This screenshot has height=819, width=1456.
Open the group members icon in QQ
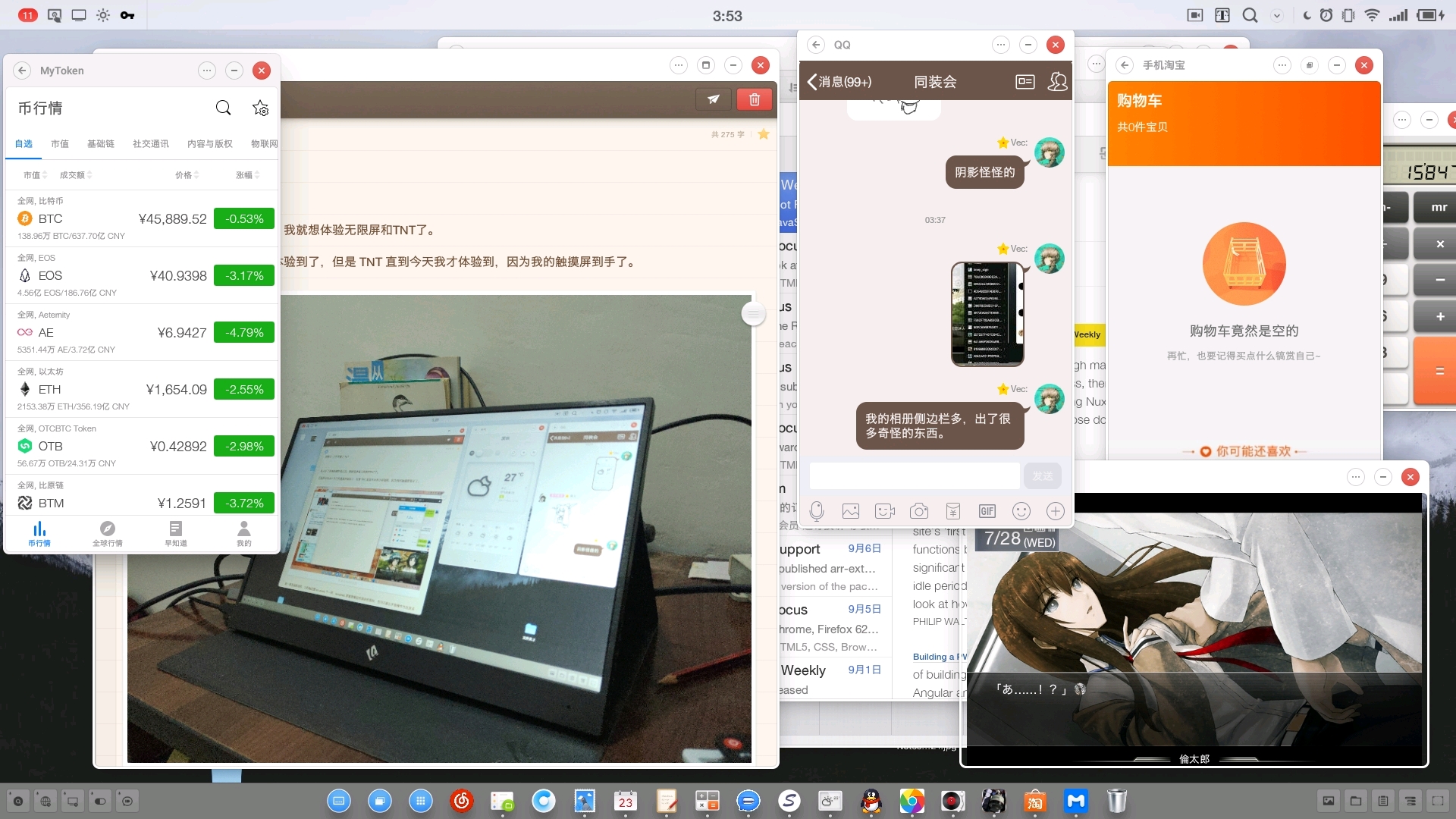1057,81
